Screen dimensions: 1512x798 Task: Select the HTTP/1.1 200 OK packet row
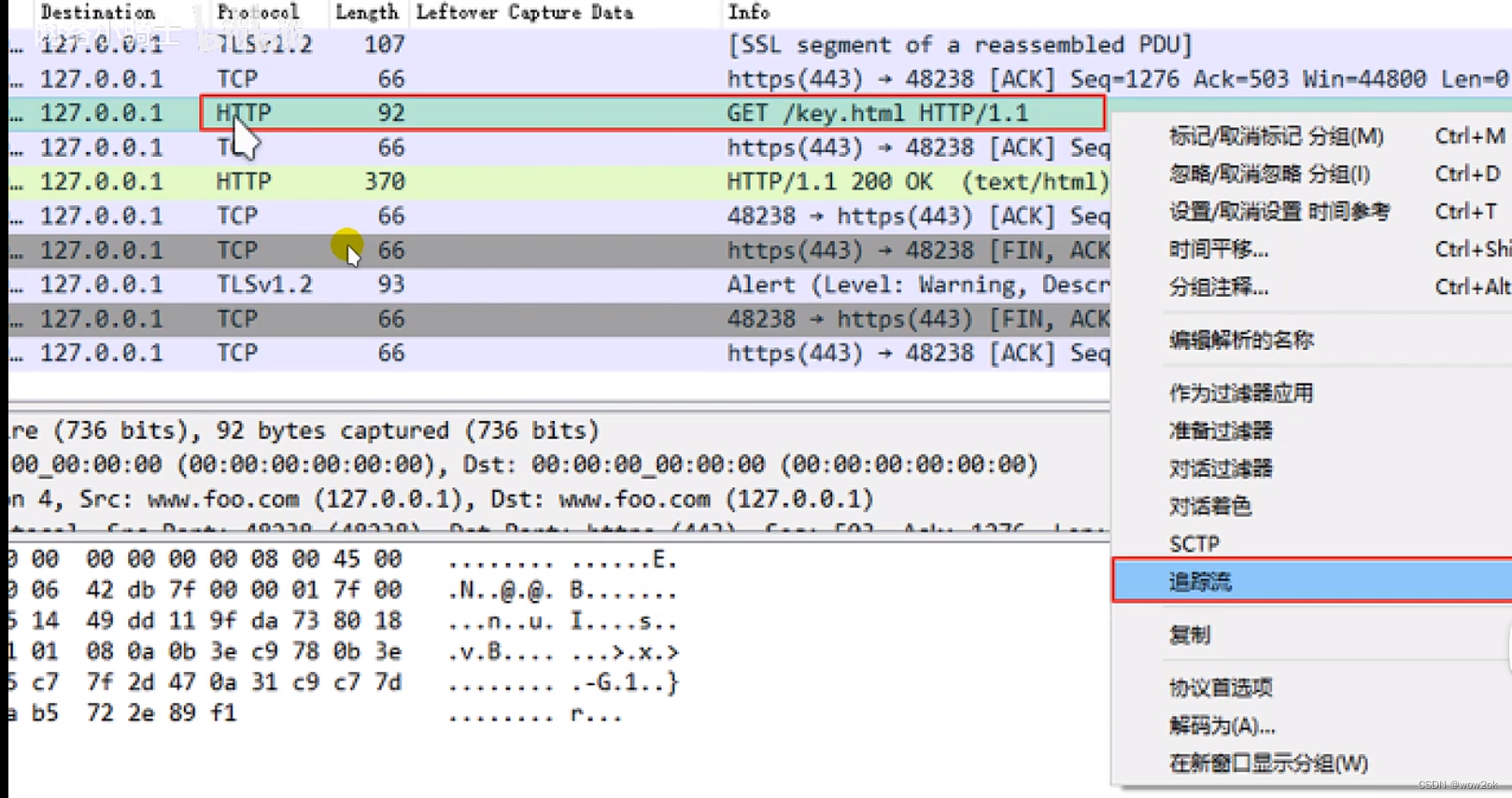tap(558, 181)
